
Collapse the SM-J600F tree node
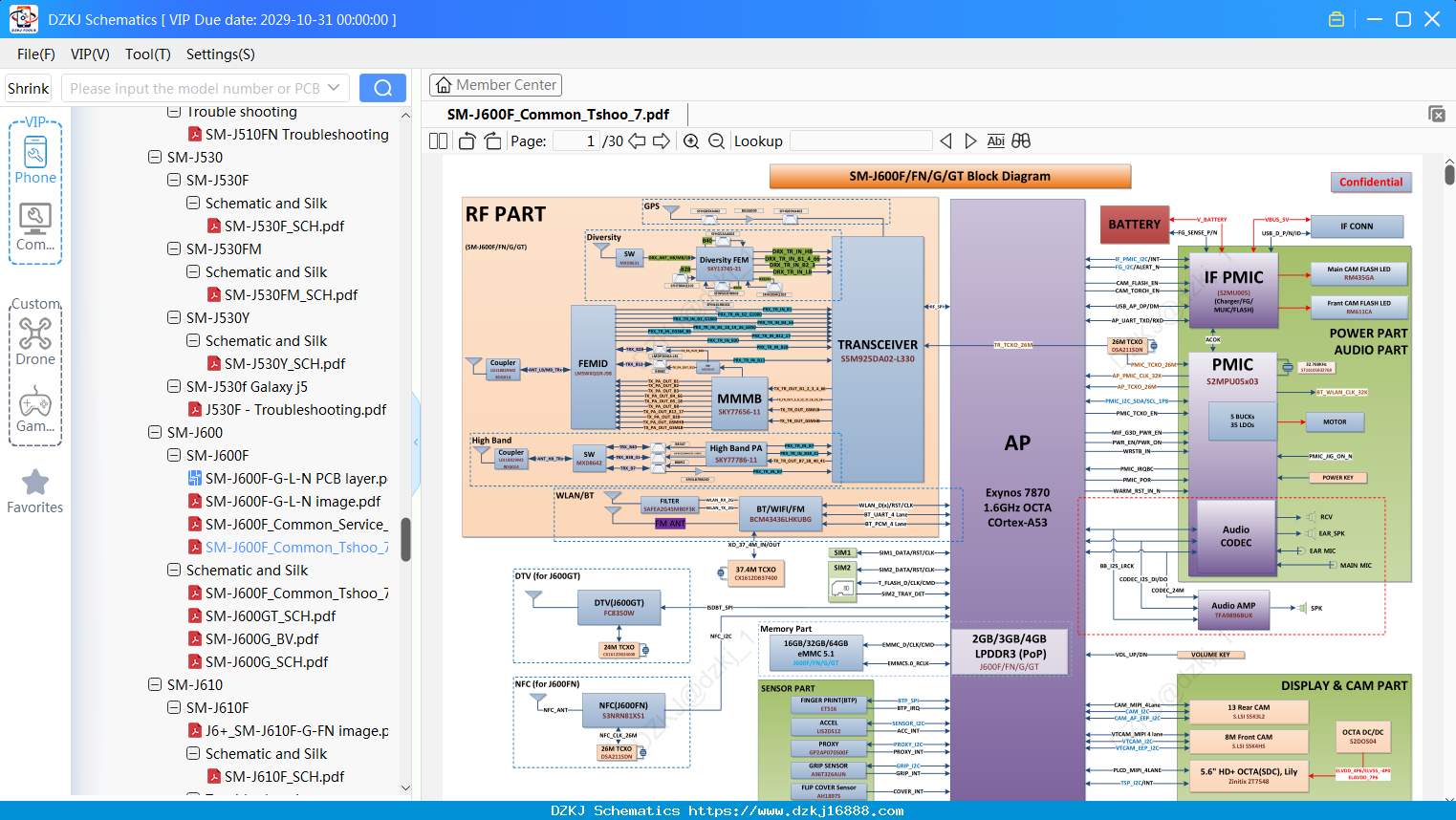click(x=174, y=455)
